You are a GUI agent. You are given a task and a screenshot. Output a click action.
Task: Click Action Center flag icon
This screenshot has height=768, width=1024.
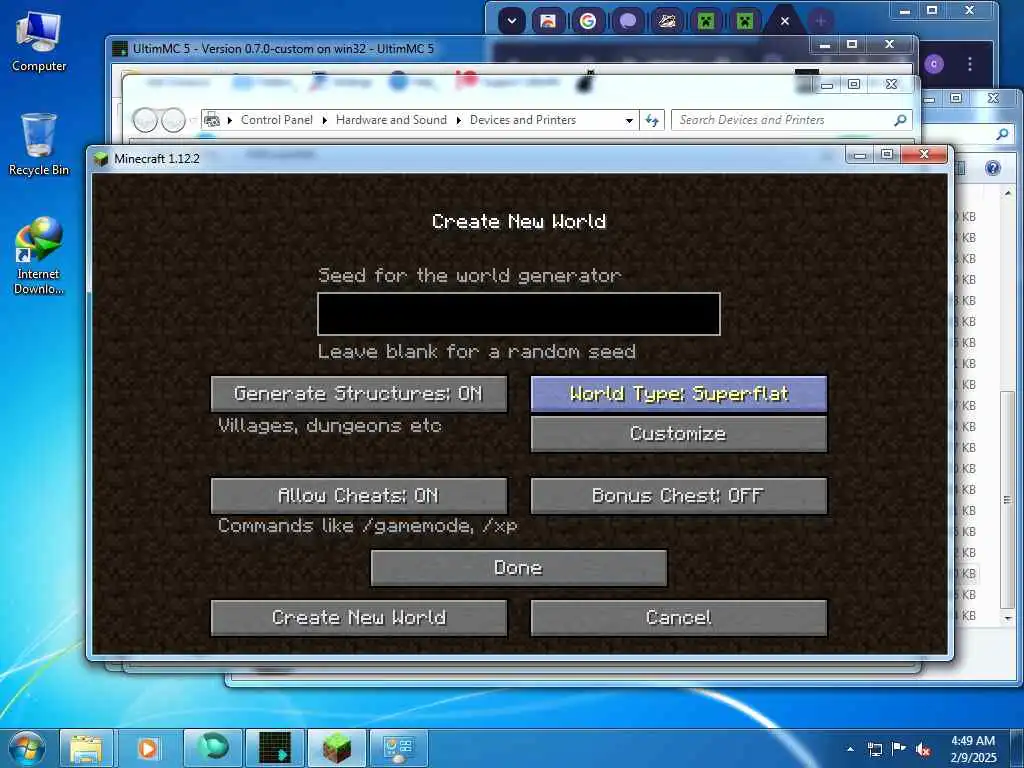point(899,749)
